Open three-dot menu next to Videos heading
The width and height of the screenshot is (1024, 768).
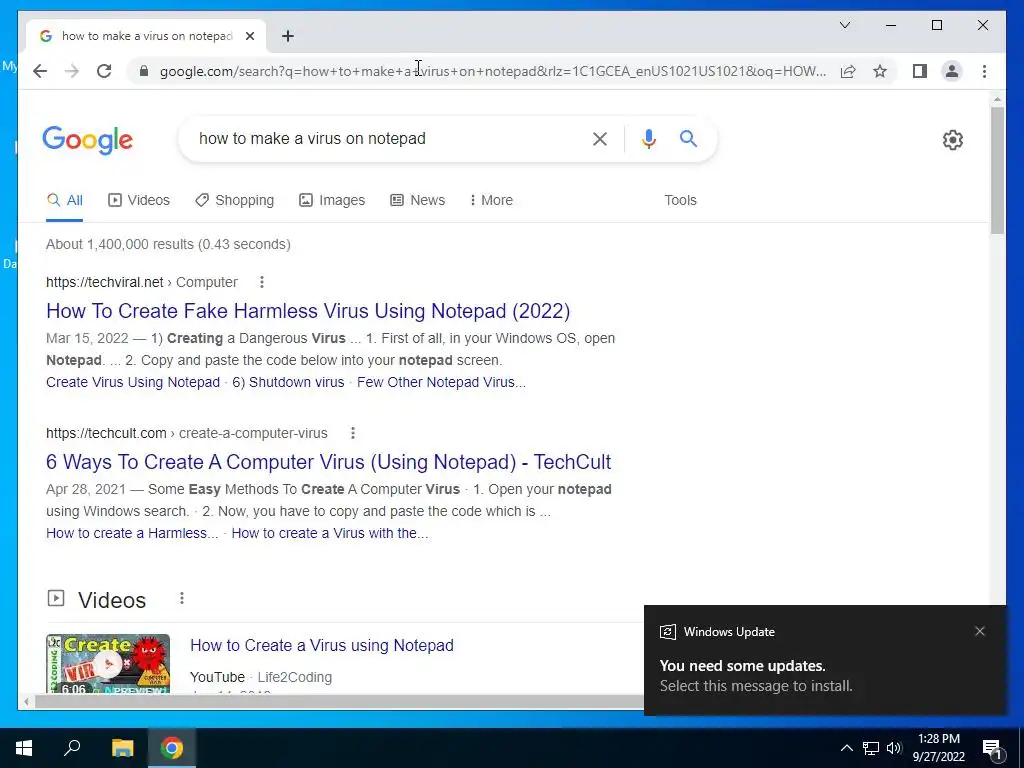coord(182,598)
